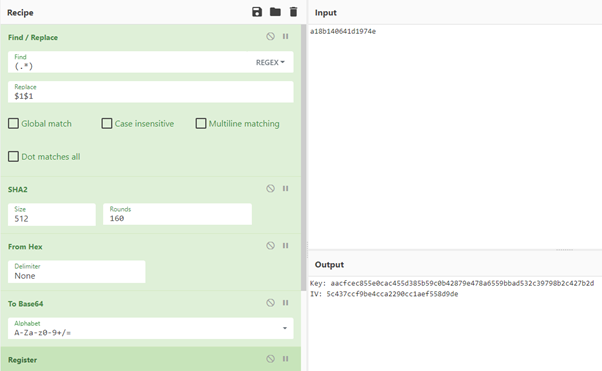Clear recipe with trash icon
The image size is (602, 371).
293,12
